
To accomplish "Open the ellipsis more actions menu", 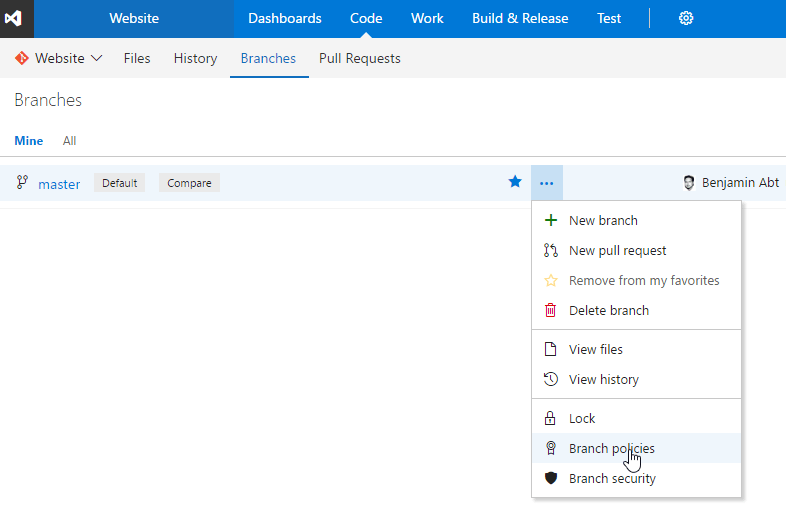I will 547,183.
